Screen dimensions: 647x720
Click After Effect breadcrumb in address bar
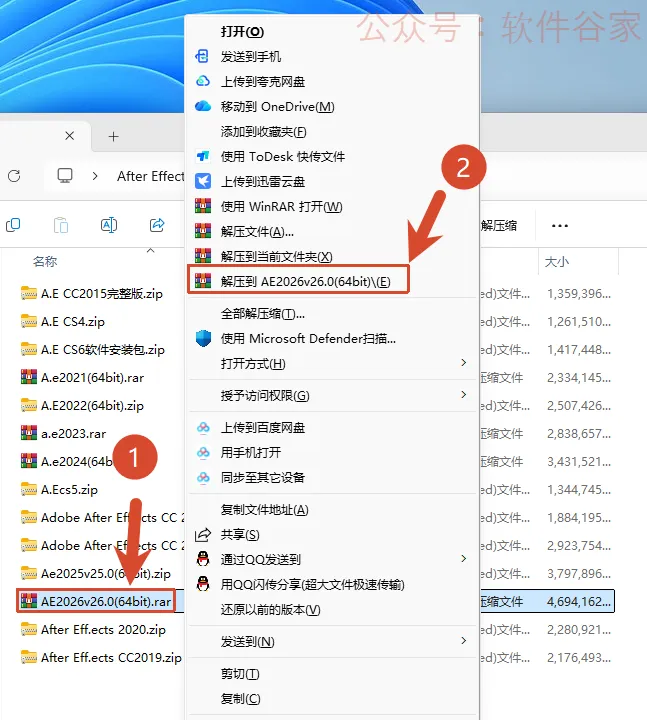click(151, 176)
